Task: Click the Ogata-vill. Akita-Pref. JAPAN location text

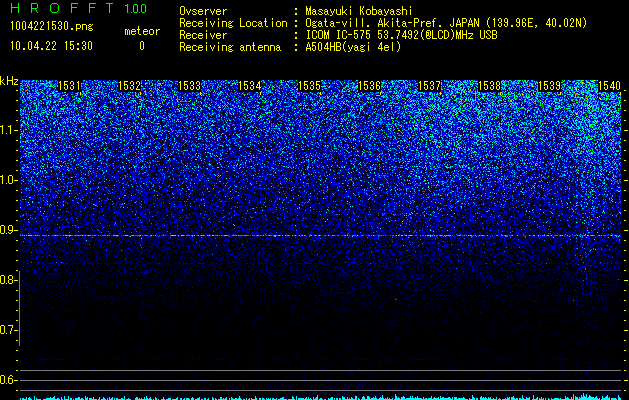Action: pyautogui.click(x=446, y=23)
